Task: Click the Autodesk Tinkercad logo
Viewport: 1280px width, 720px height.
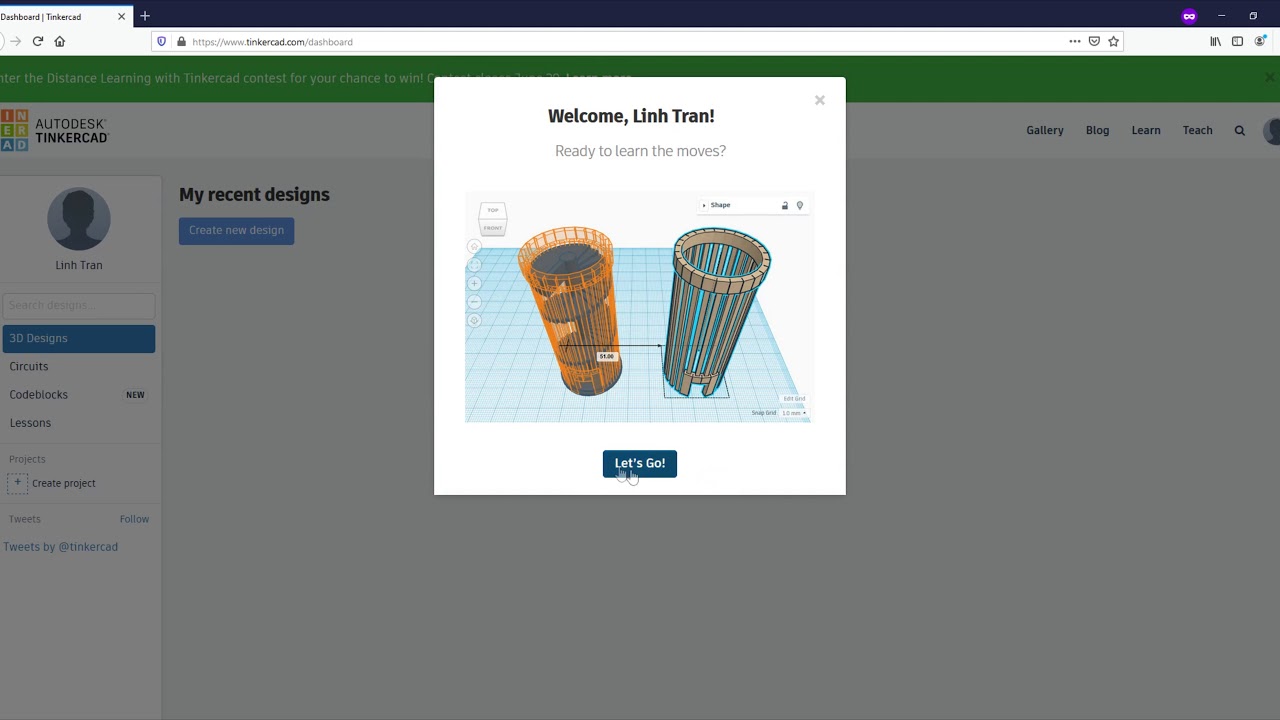Action: click(54, 131)
